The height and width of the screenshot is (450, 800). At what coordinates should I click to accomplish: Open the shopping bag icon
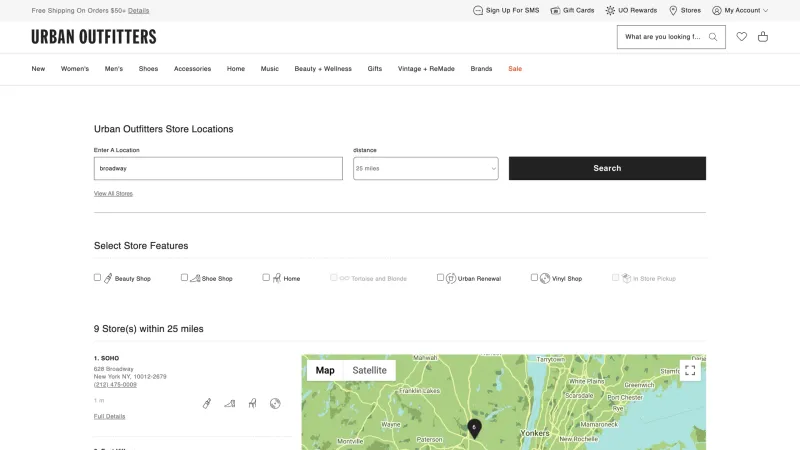[763, 36]
